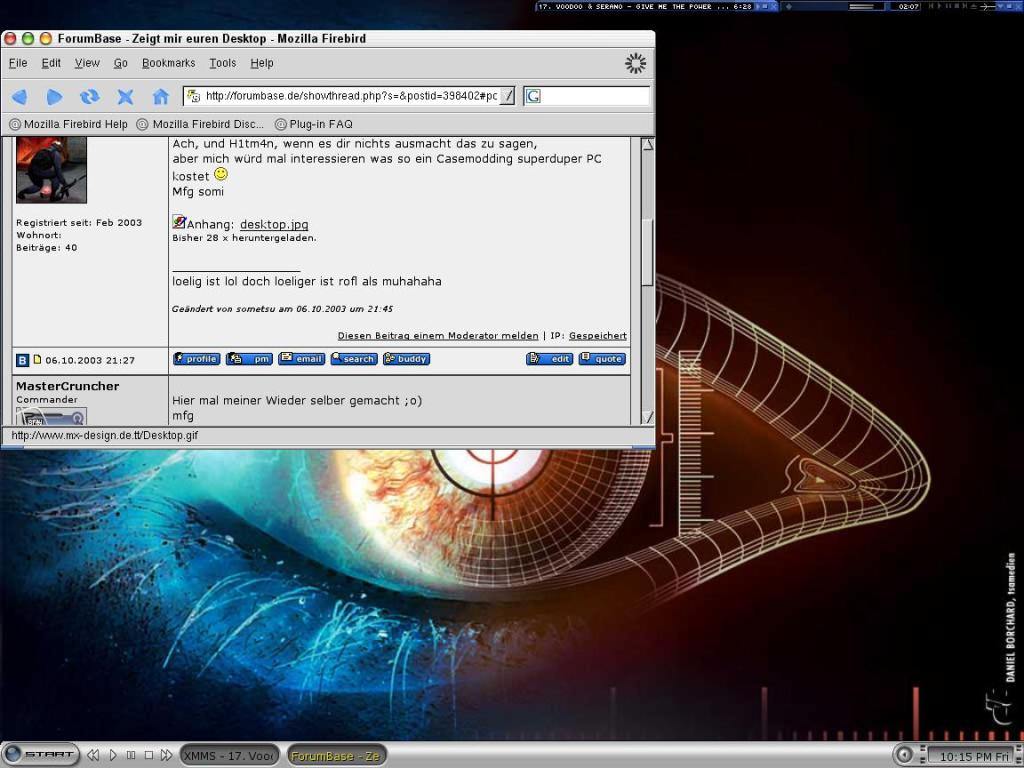Reload the page with the Reload icon

(x=90, y=97)
